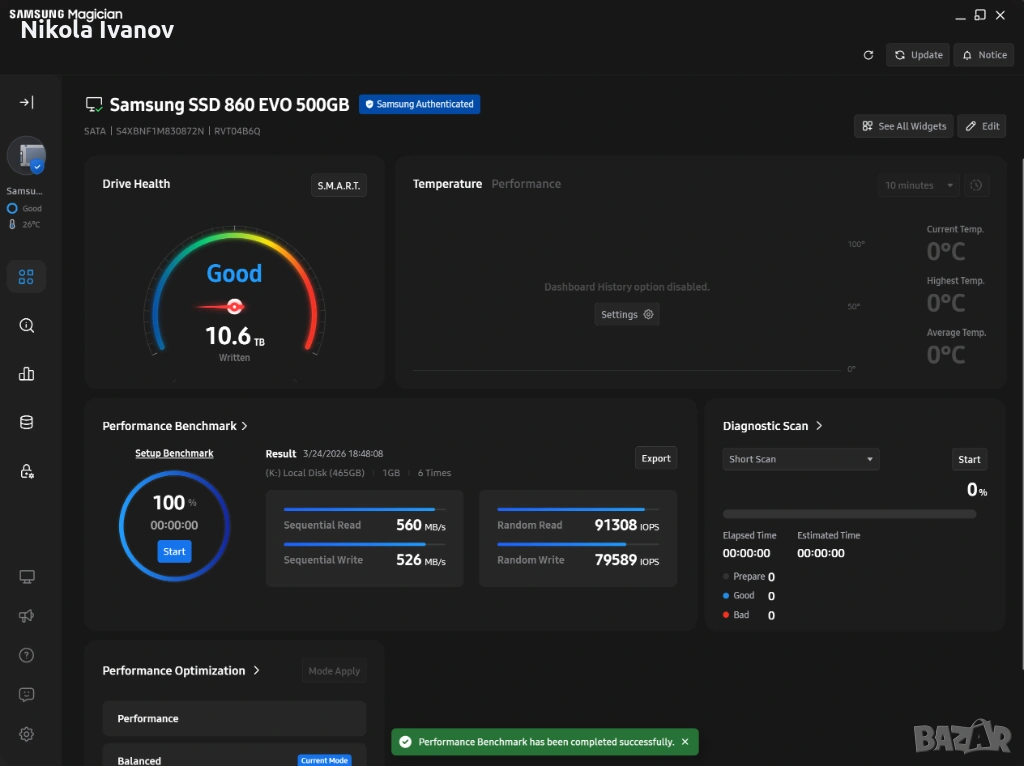1024x766 pixels.
Task: Export the benchmark result
Action: point(656,458)
